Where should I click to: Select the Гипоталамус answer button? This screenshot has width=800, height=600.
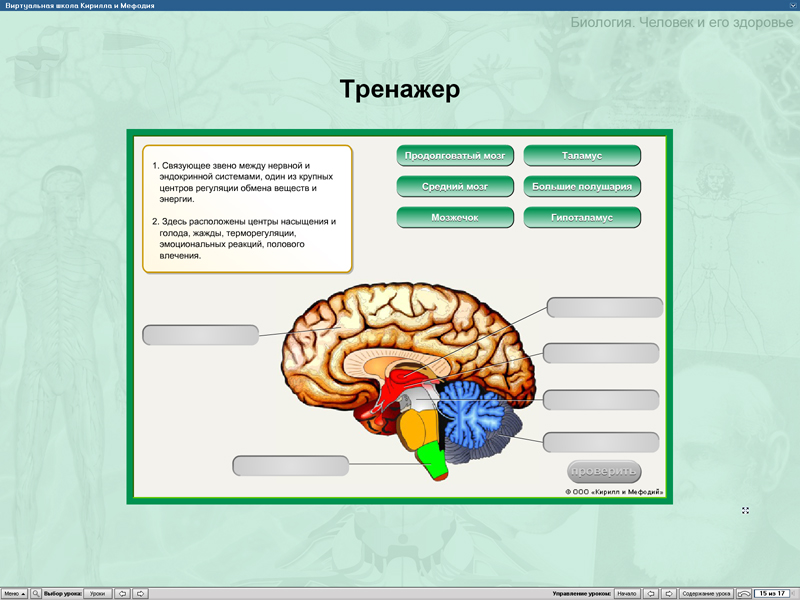(x=580, y=217)
